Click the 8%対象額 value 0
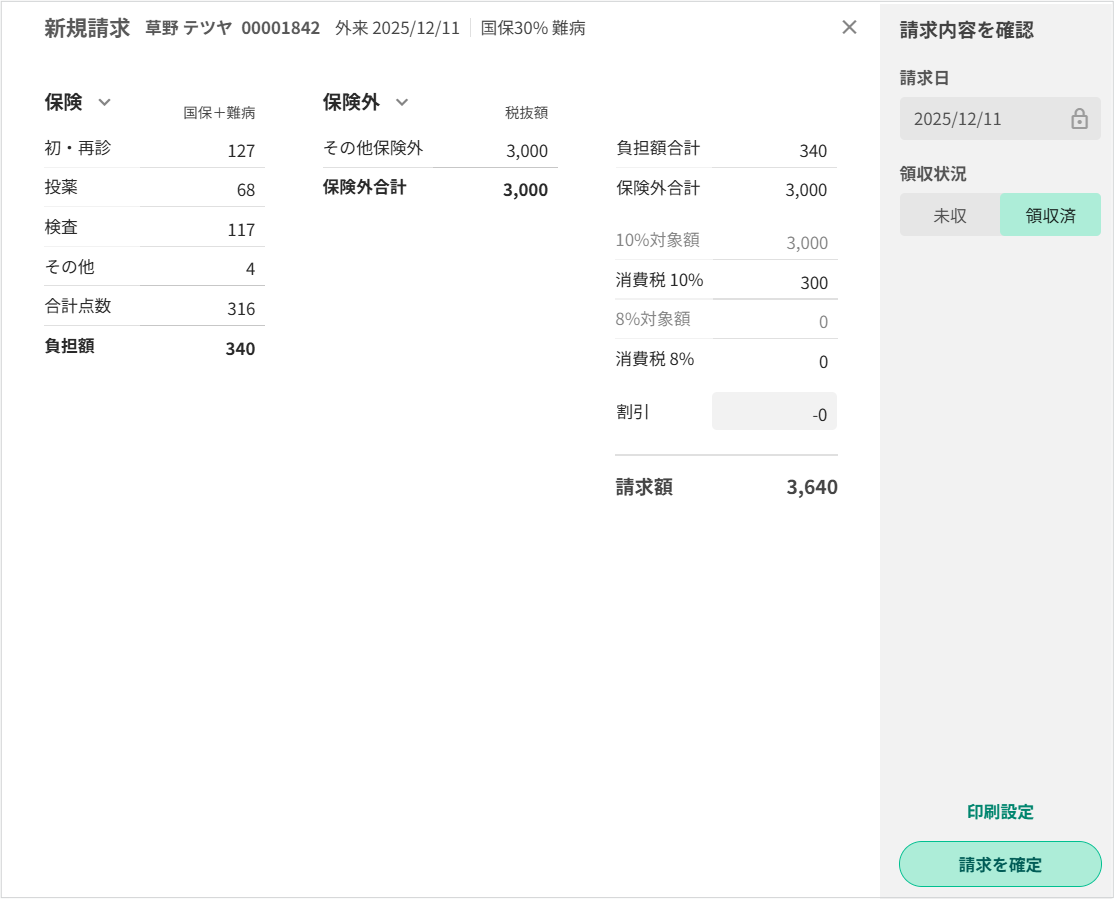This screenshot has height=899, width=1115. tap(823, 322)
